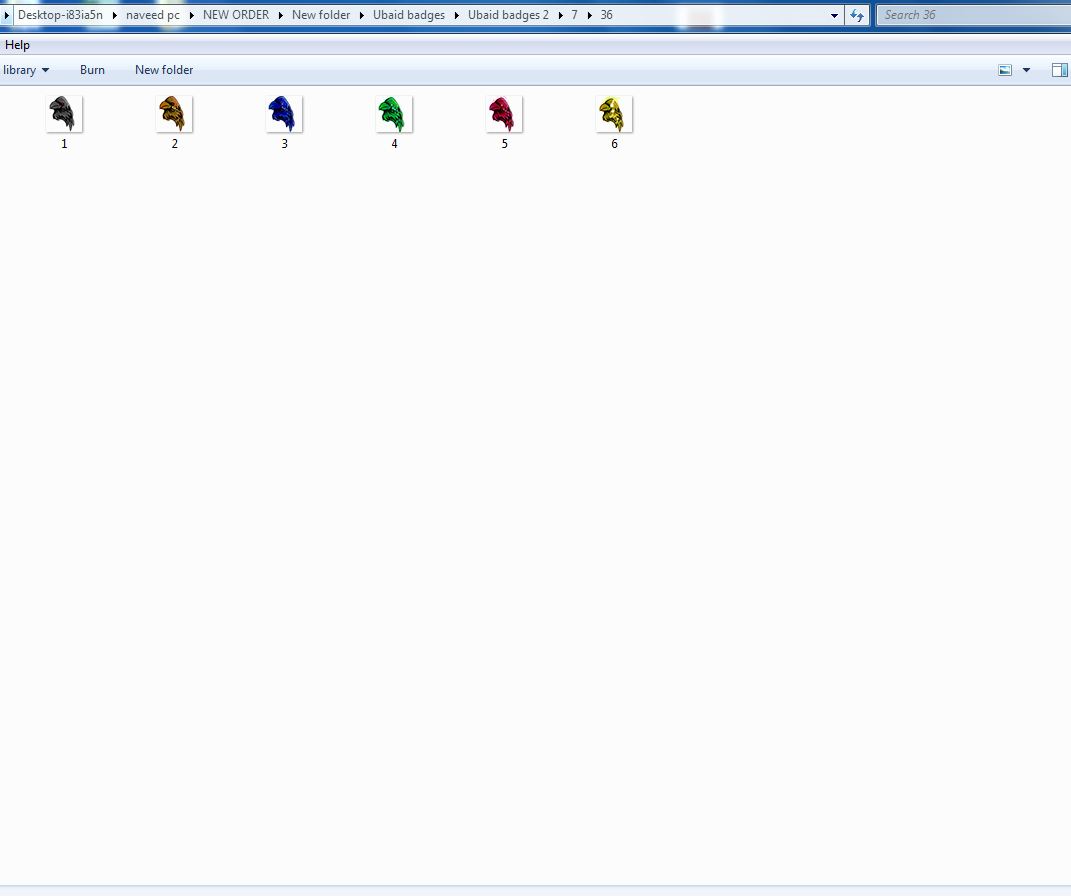This screenshot has height=896, width=1071.
Task: Go to Desktop-i83ia5n in the breadcrumb
Action: pos(60,15)
